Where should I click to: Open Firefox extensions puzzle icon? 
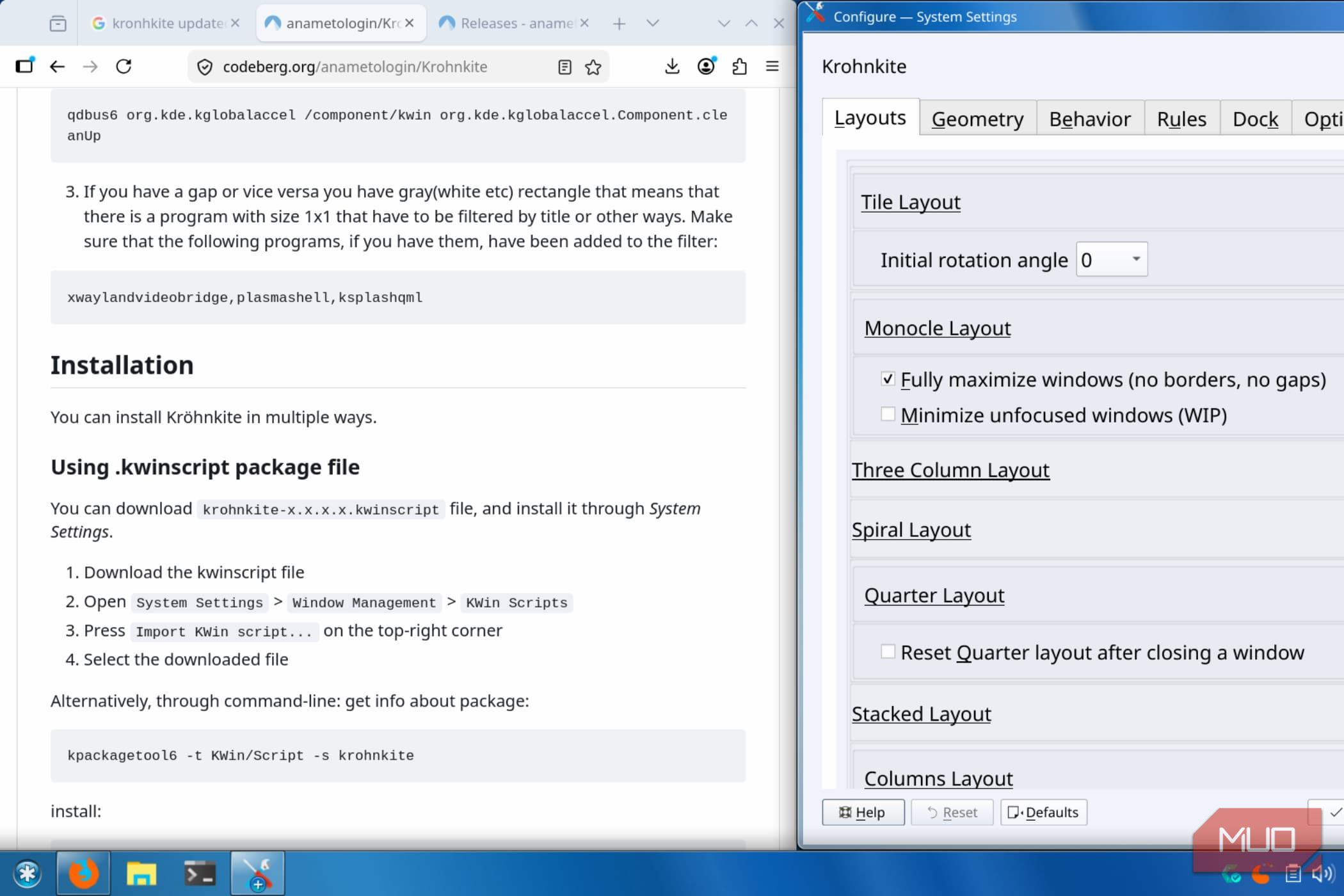coord(739,67)
